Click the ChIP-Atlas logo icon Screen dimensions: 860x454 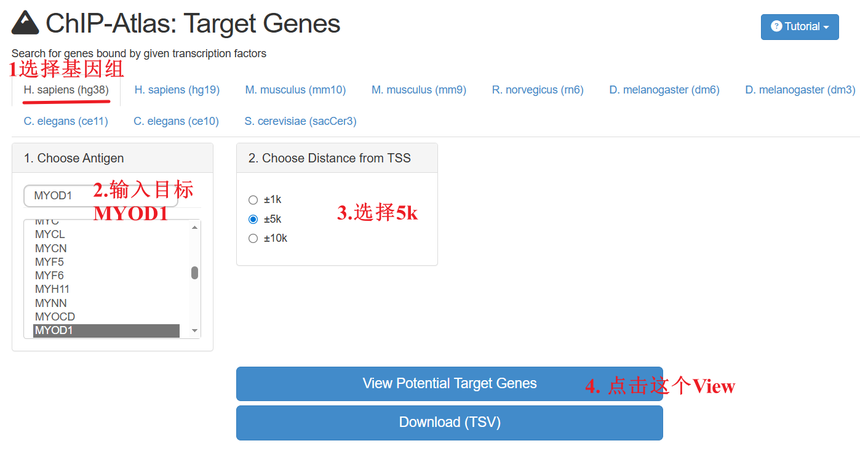25,24
